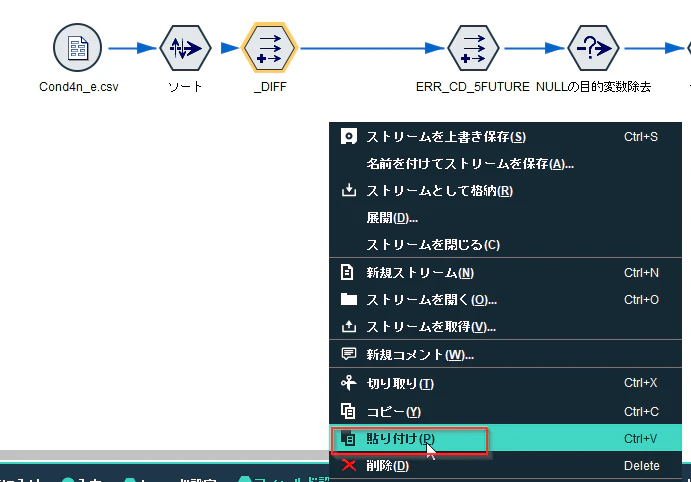Select the ソート sort node
The image size is (691, 482).
coord(186,48)
